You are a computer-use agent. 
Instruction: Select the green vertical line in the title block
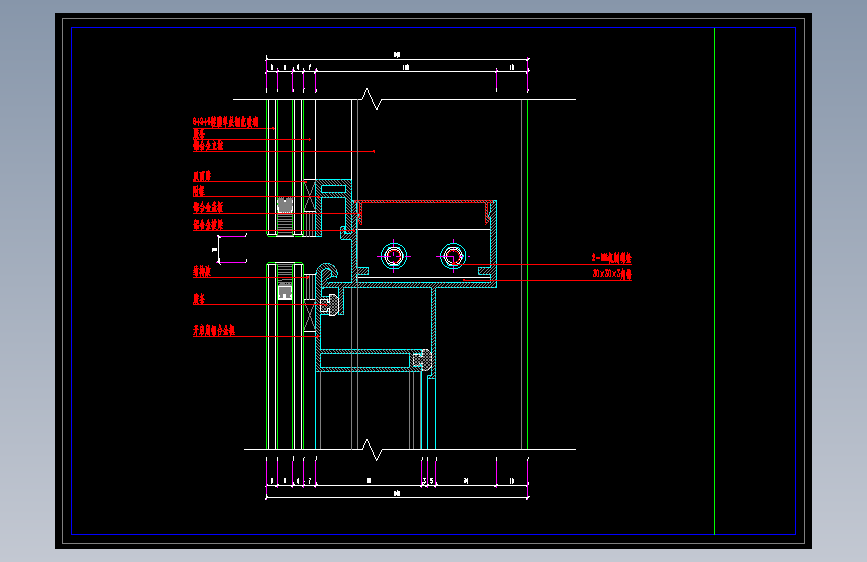pos(714,281)
